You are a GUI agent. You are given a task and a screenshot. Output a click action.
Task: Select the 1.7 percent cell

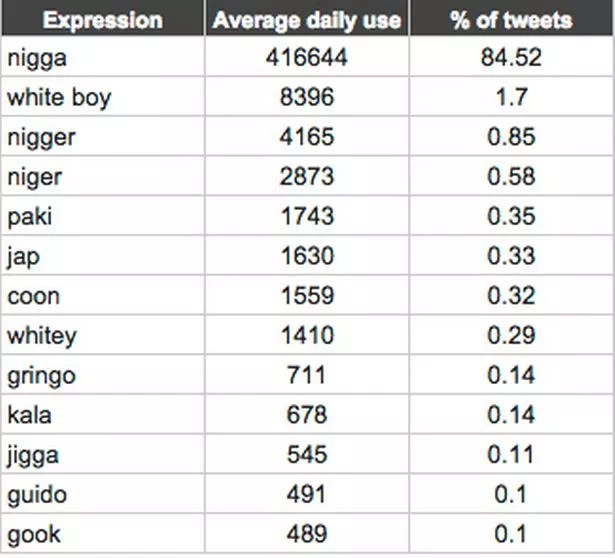pos(511,96)
